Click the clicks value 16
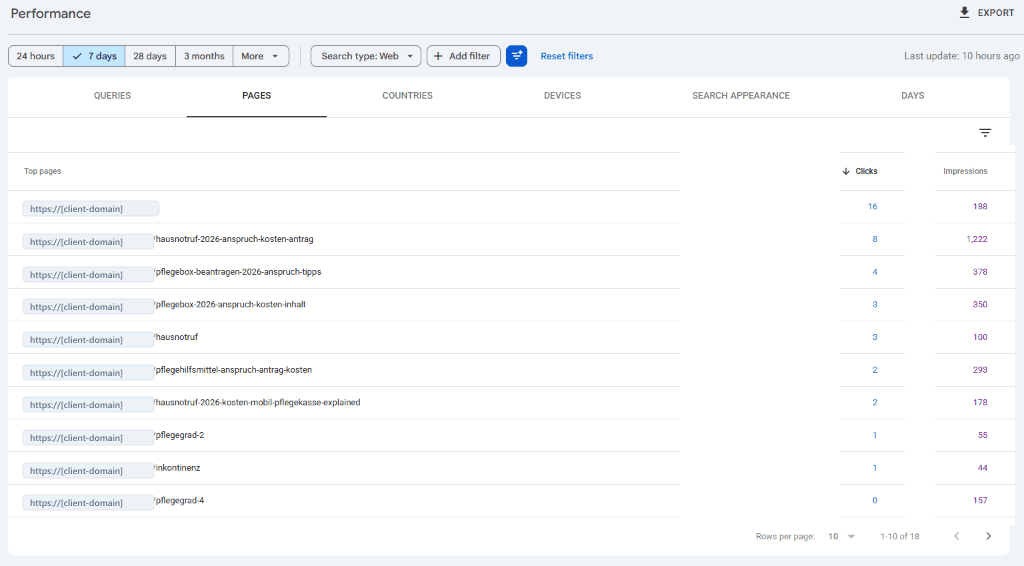The height and width of the screenshot is (566, 1024). point(872,206)
